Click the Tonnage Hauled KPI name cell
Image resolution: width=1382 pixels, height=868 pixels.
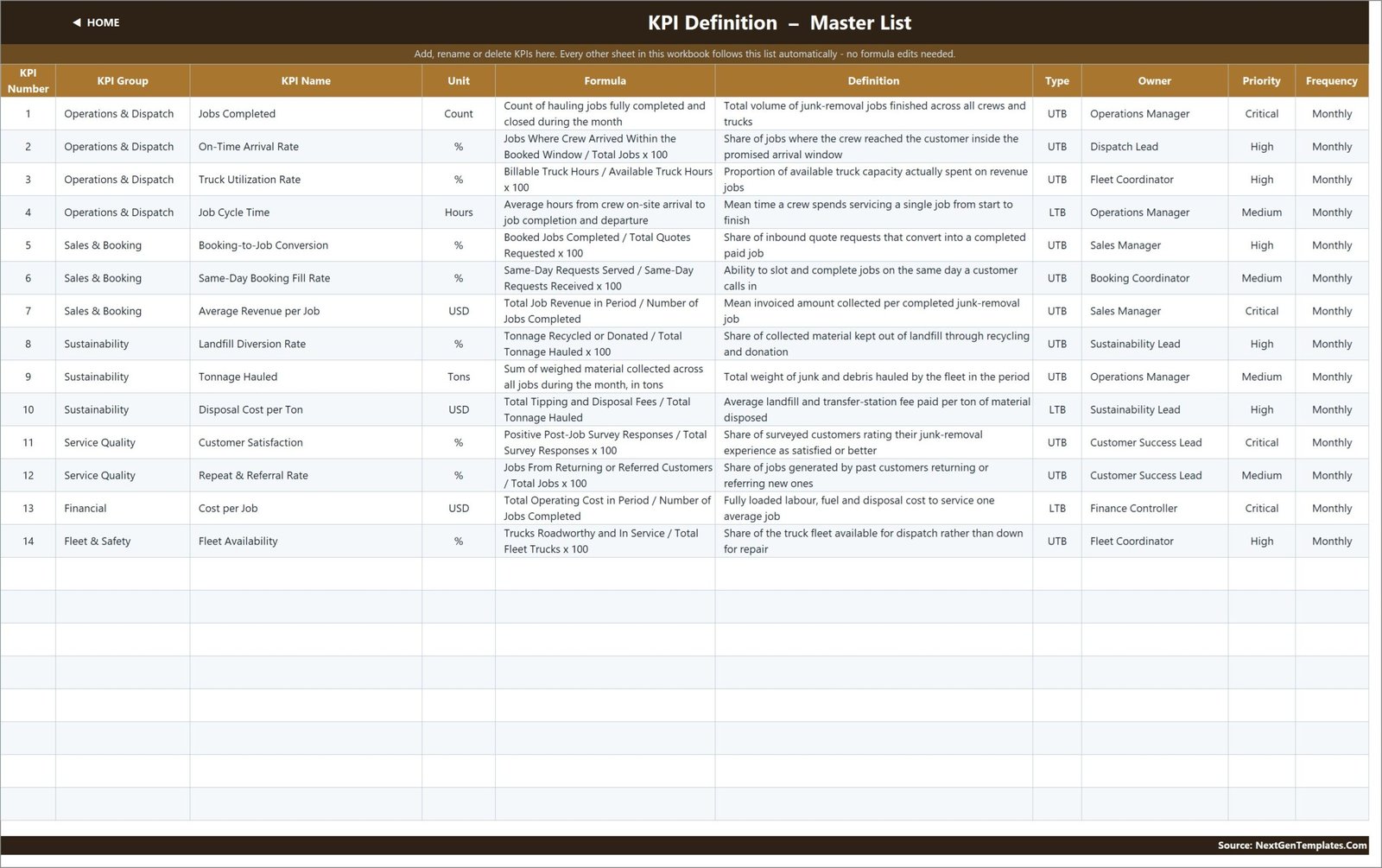click(x=306, y=377)
